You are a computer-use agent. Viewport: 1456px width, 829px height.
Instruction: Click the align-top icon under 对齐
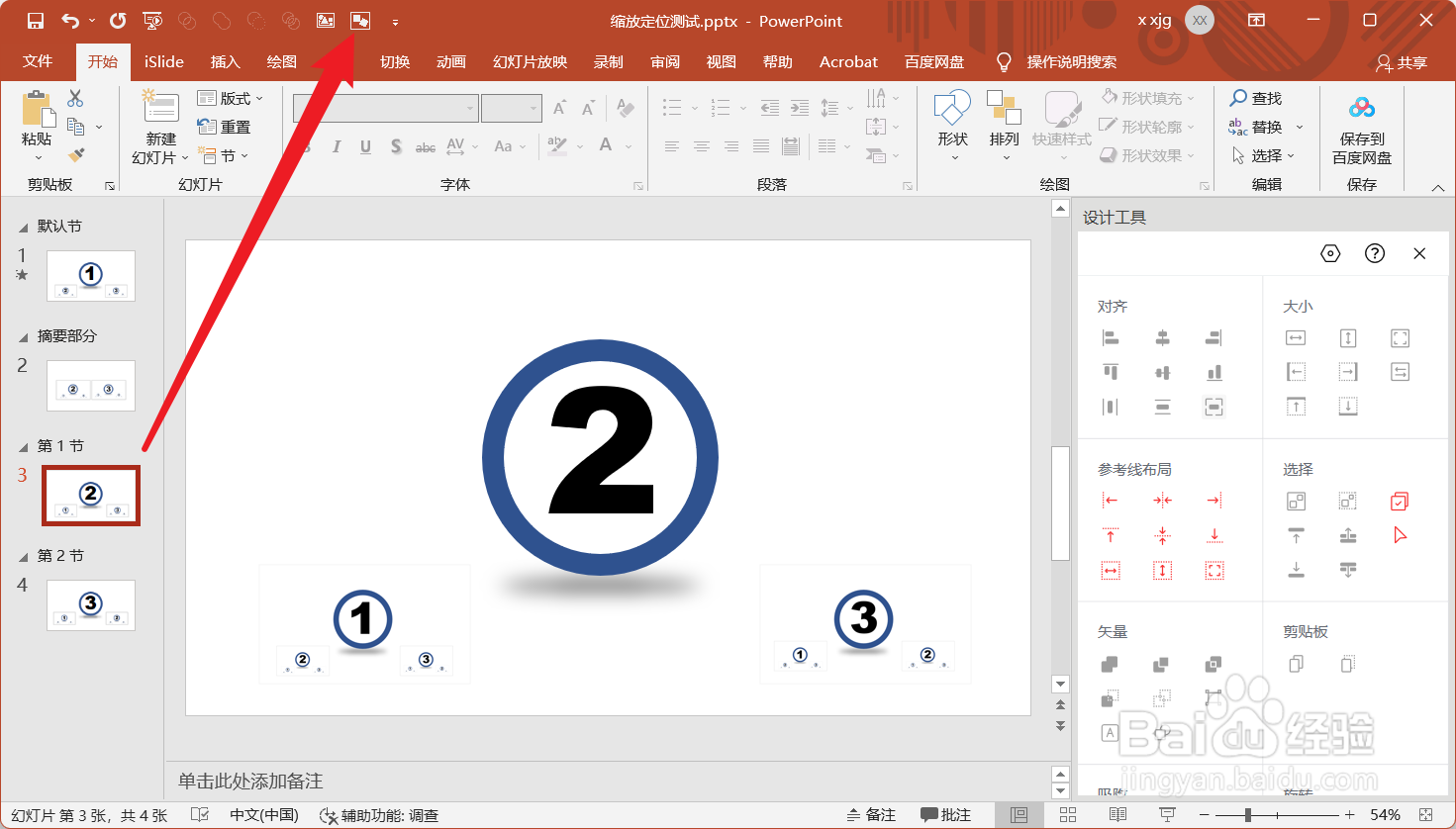point(1111,372)
